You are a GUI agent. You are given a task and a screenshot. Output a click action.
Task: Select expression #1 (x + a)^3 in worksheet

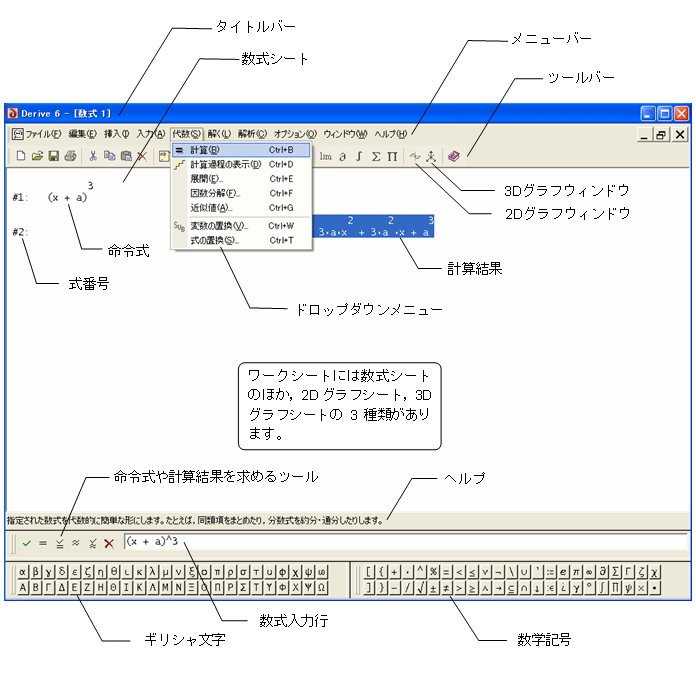[70, 193]
